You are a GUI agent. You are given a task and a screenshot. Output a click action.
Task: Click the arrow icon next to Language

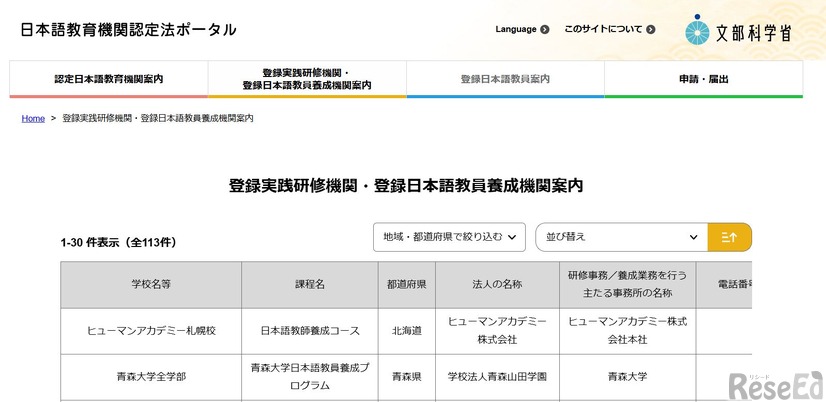545,30
